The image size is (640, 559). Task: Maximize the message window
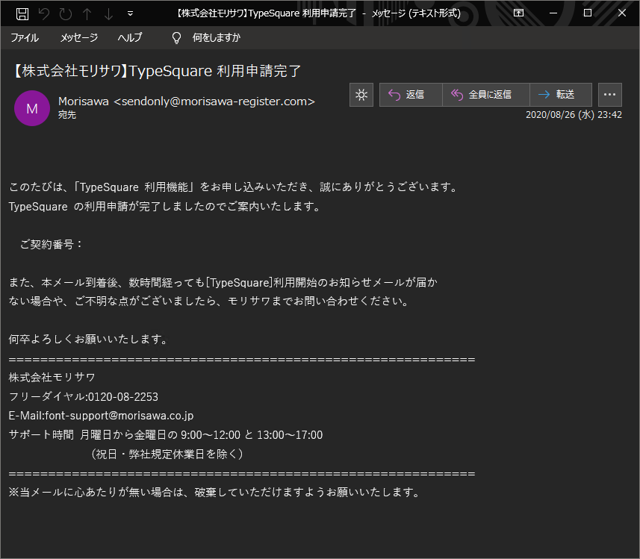click(x=587, y=13)
